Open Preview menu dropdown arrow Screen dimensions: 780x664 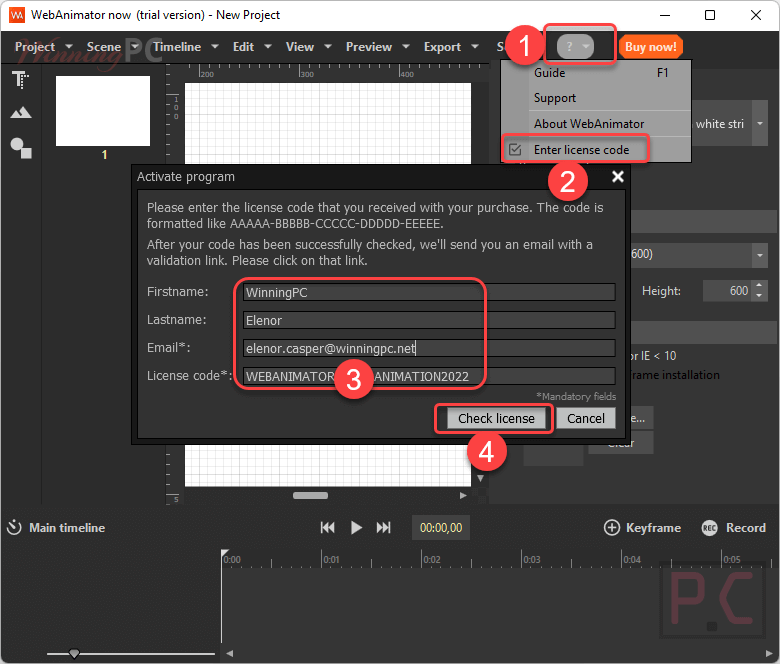pyautogui.click(x=406, y=47)
